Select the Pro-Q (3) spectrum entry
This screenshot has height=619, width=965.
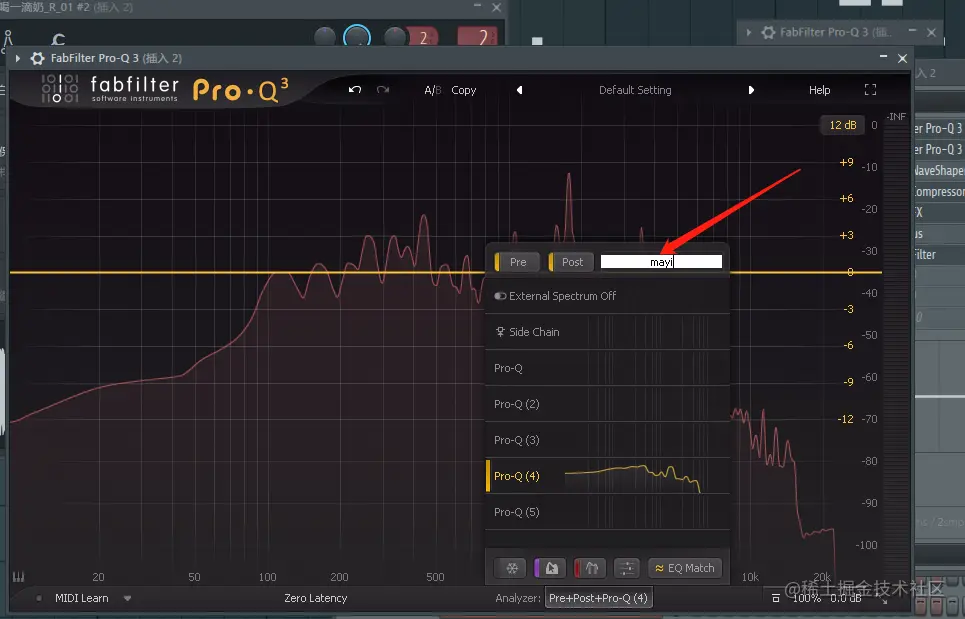pos(607,440)
